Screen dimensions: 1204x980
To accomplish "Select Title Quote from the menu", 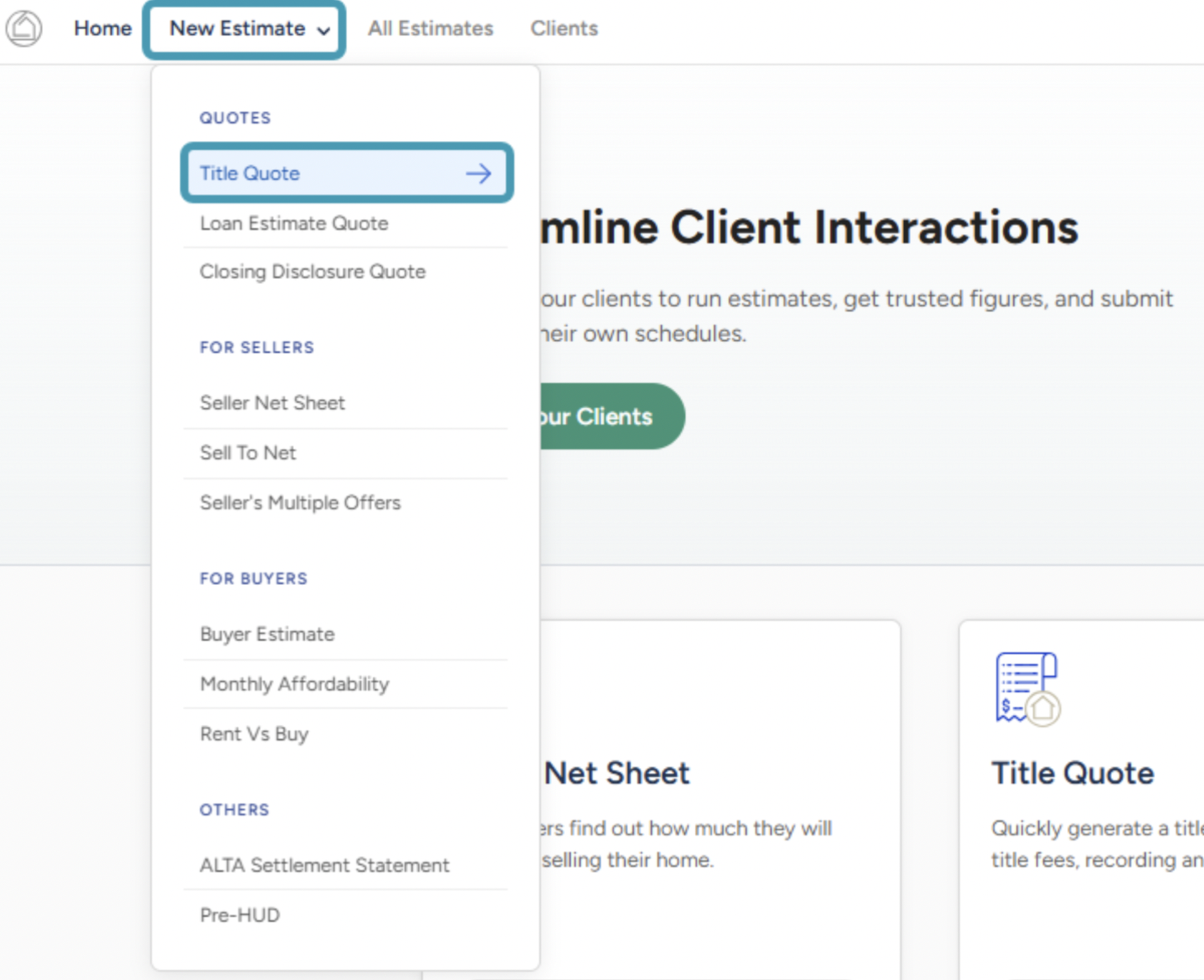I will point(250,173).
